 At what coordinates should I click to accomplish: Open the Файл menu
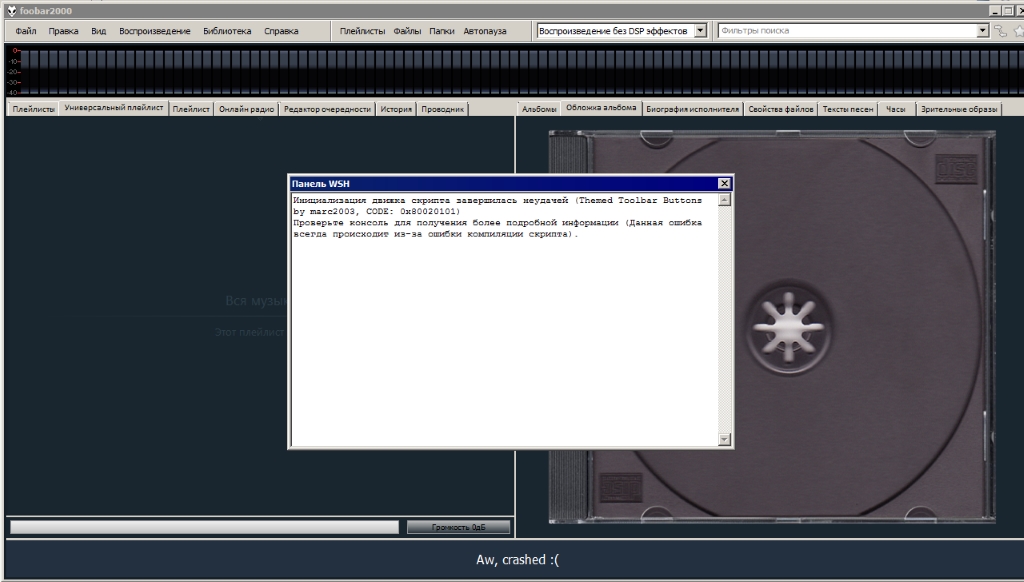[x=26, y=31]
